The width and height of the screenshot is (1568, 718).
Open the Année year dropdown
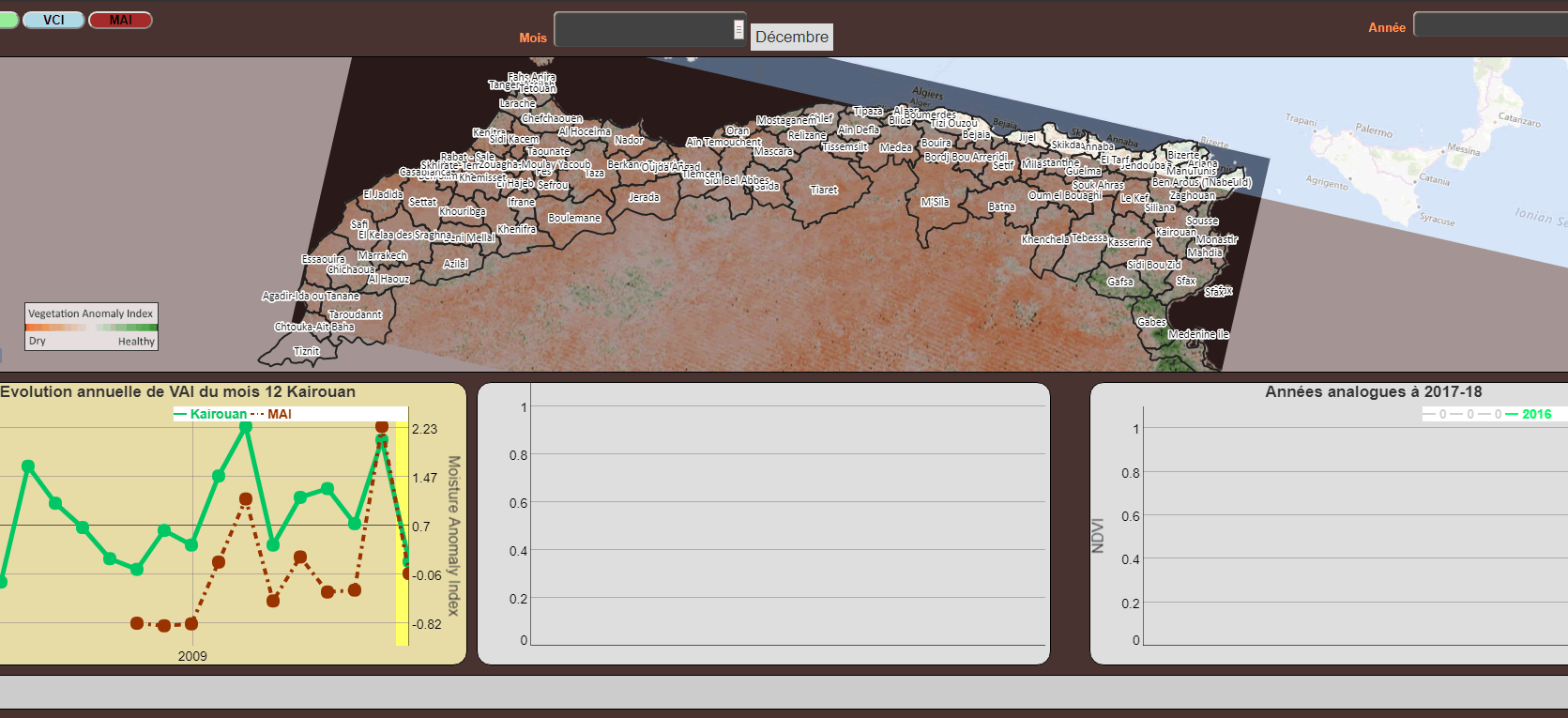coord(1490,24)
